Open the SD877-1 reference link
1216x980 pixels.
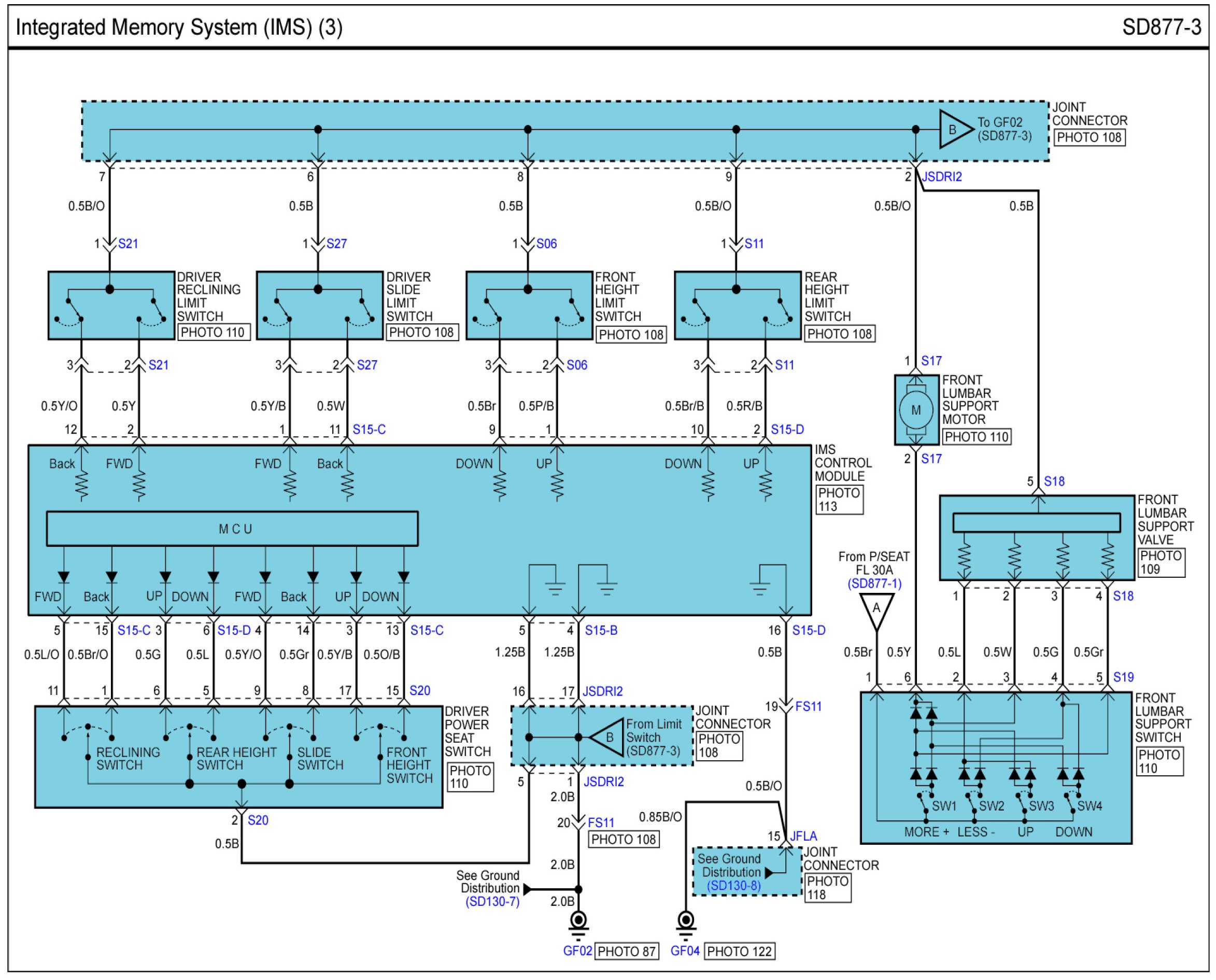874,584
